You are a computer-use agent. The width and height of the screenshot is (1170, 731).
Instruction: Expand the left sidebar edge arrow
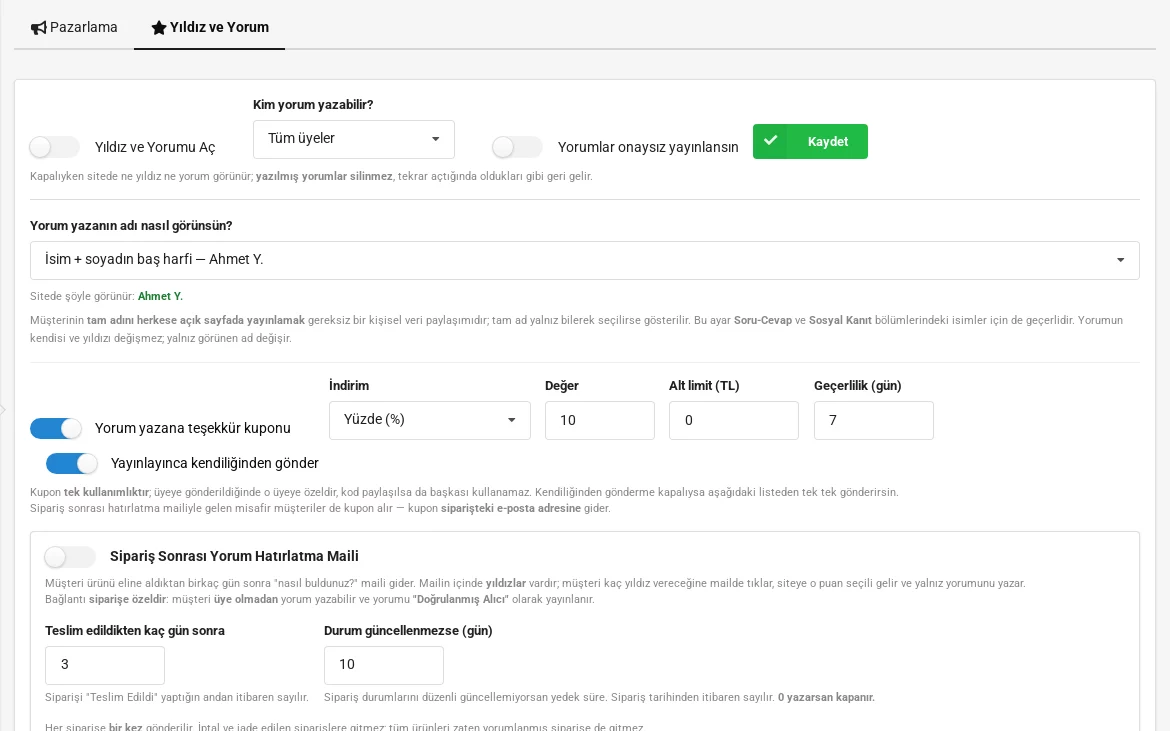tap(3, 410)
